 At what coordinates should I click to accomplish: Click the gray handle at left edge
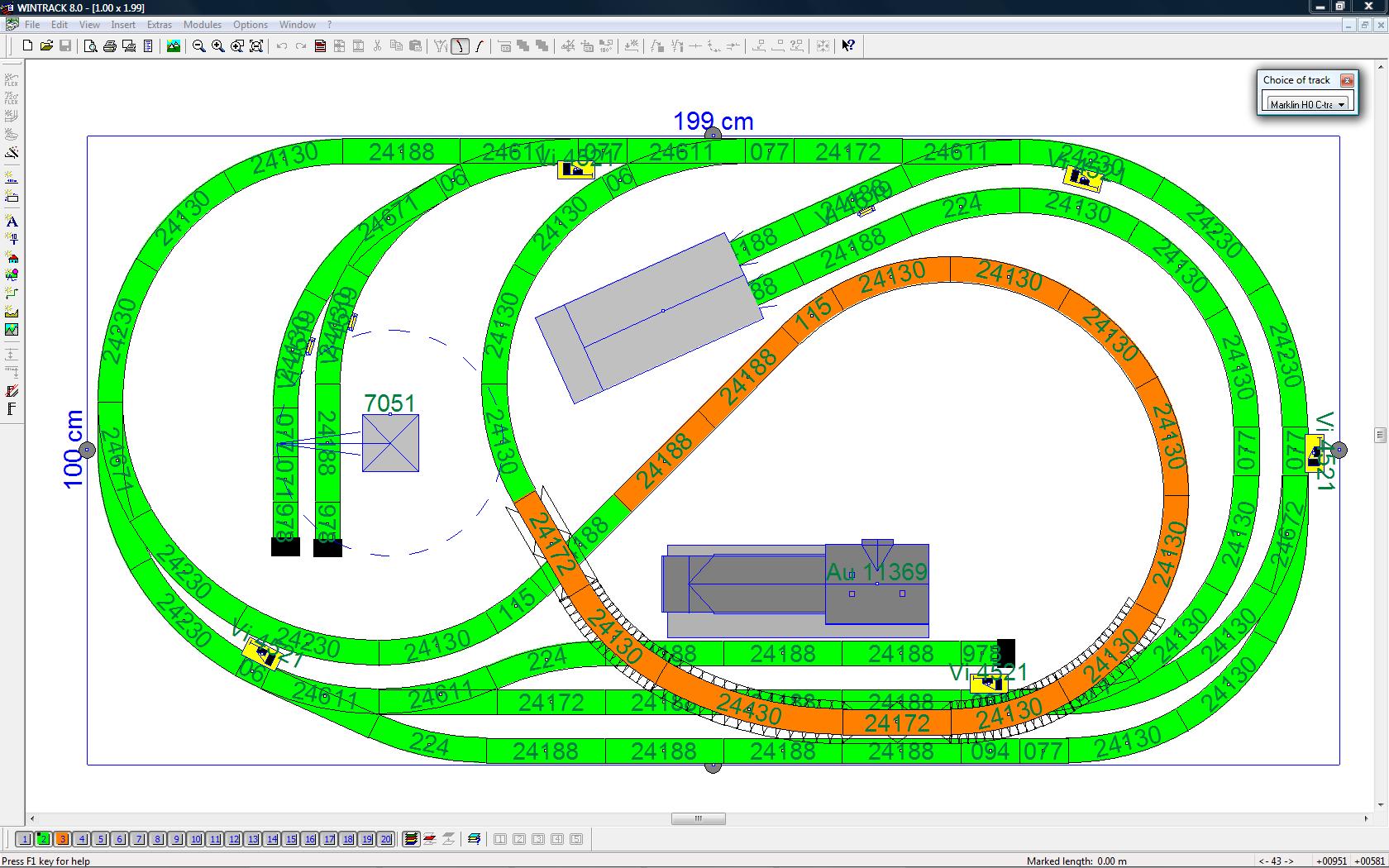[x=87, y=451]
